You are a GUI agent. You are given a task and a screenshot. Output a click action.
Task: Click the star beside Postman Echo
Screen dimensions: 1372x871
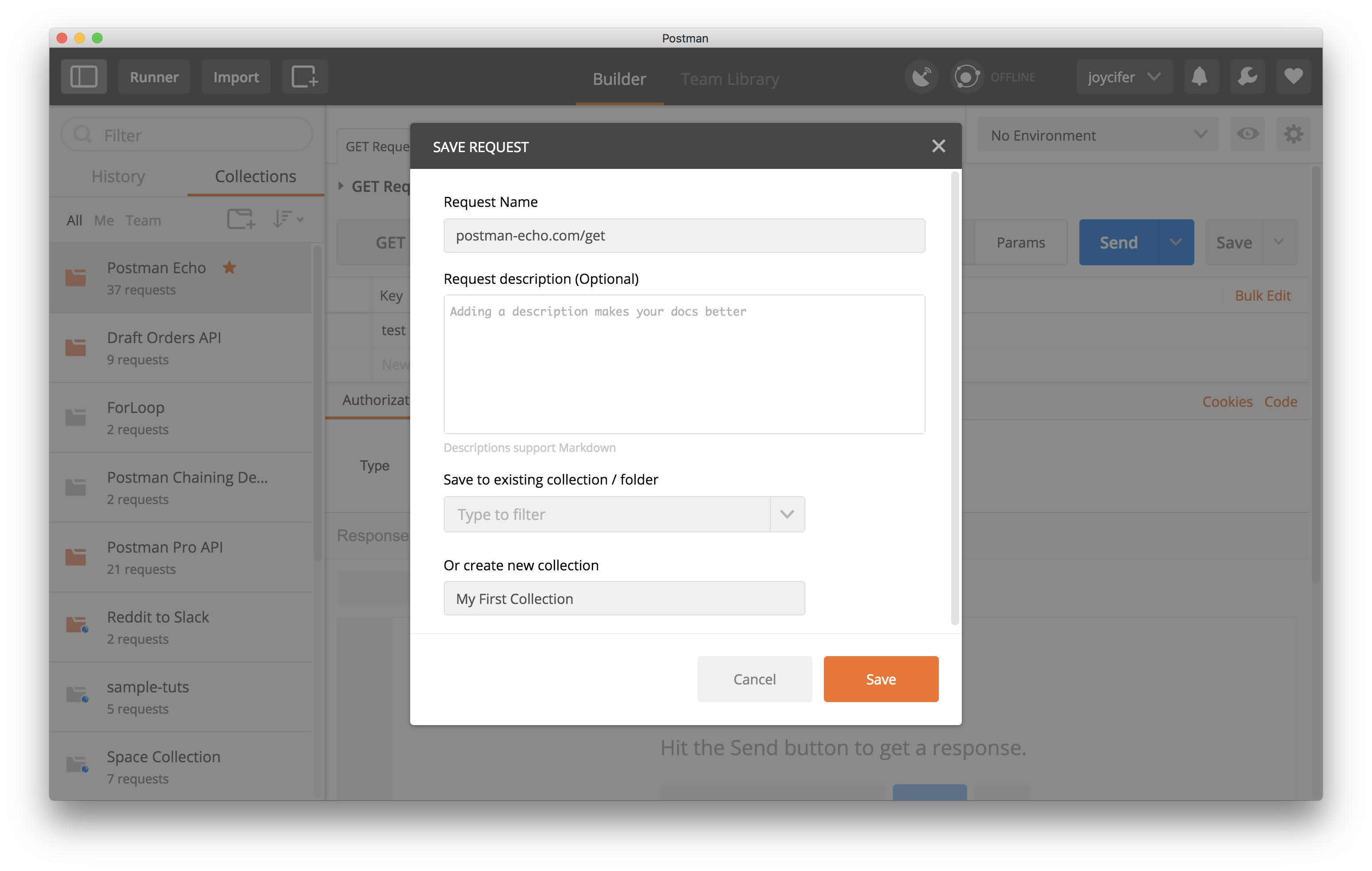229,267
